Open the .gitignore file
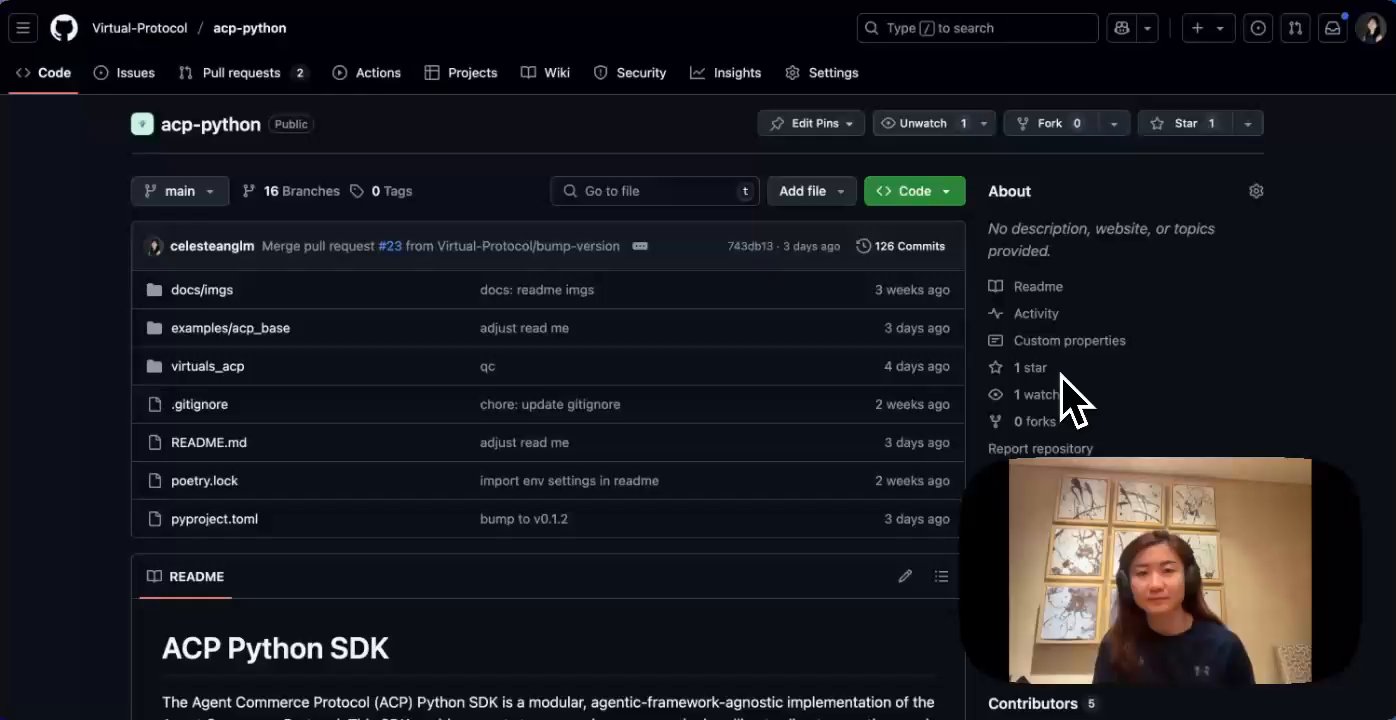The height and width of the screenshot is (720, 1396). (199, 405)
